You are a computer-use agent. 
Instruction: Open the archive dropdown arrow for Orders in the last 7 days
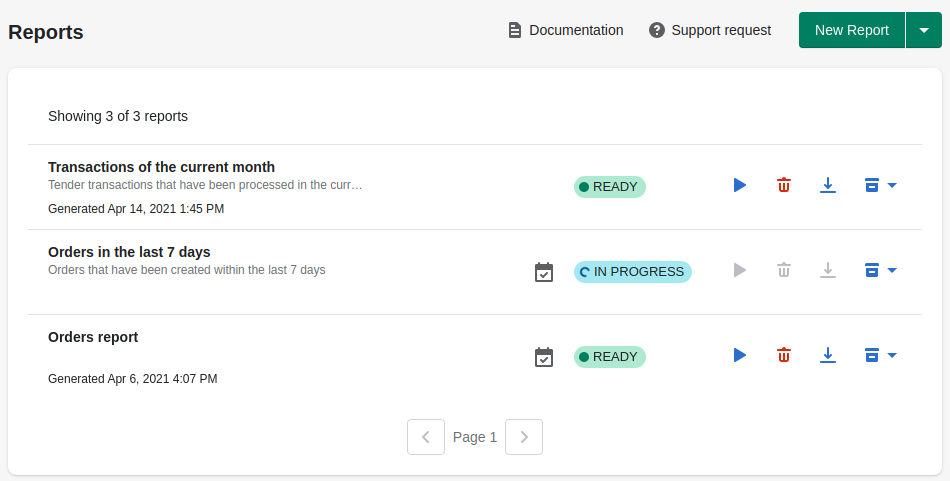892,270
